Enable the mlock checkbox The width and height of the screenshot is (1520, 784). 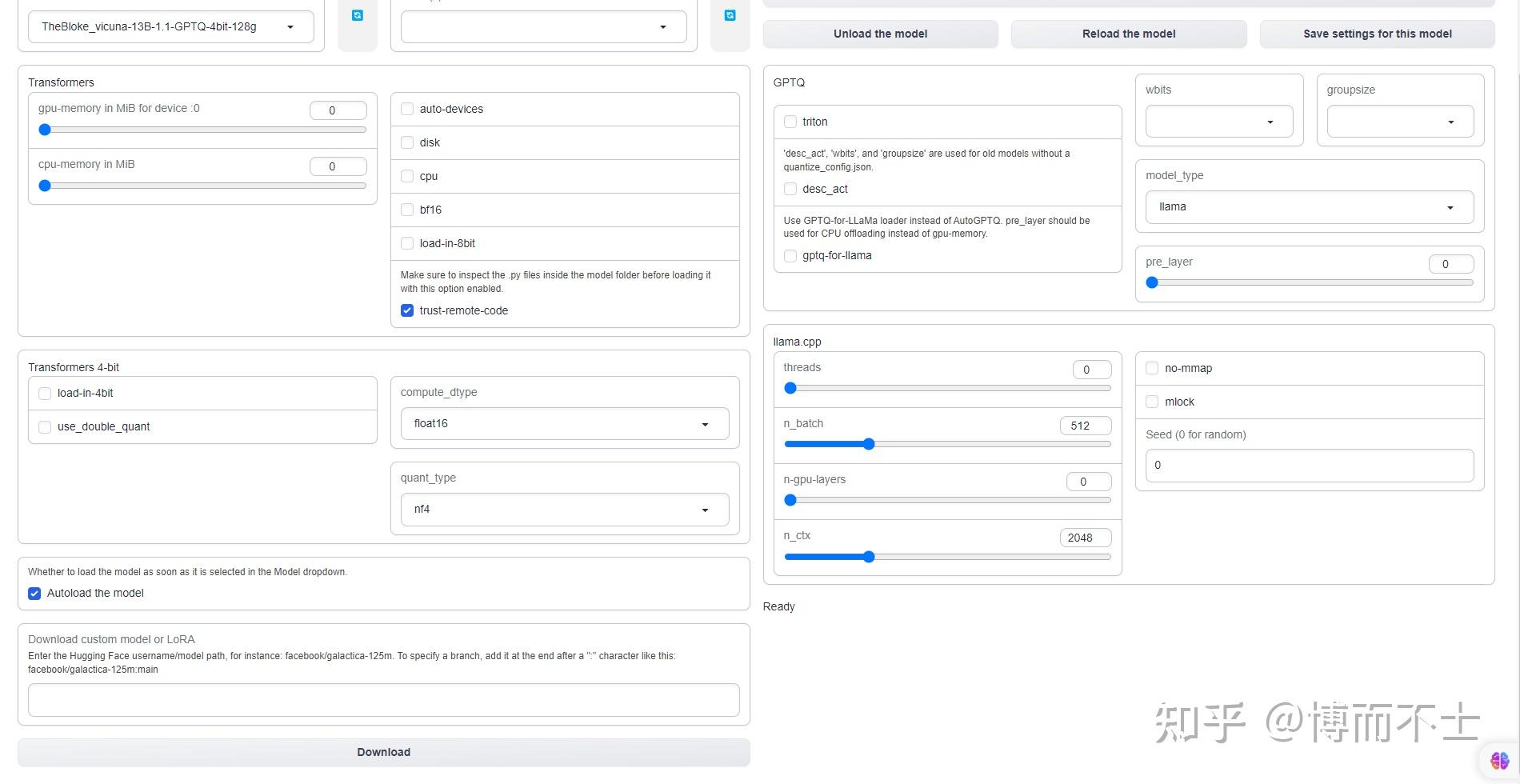point(1152,402)
